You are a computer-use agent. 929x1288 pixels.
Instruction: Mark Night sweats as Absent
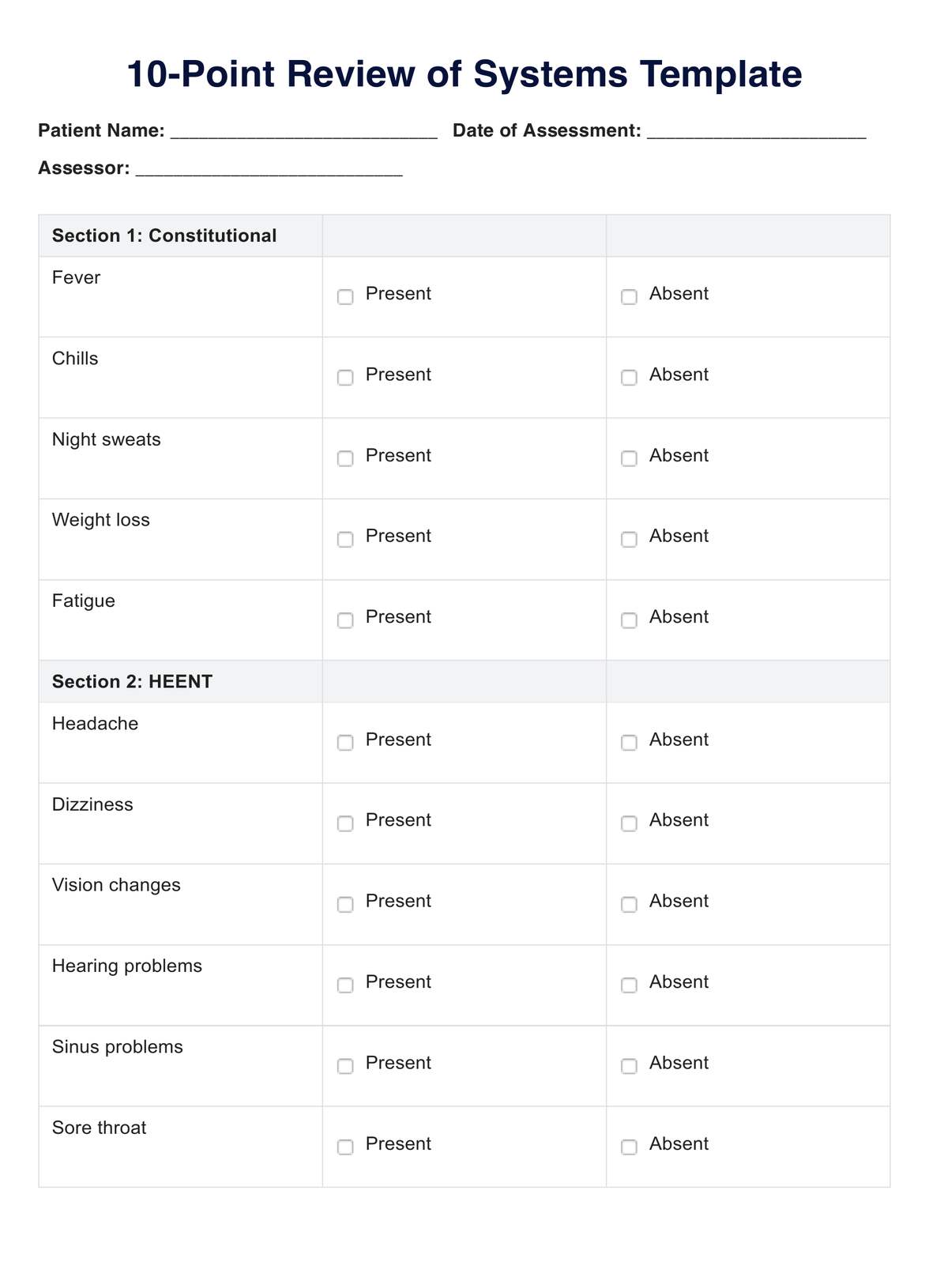[x=629, y=459]
